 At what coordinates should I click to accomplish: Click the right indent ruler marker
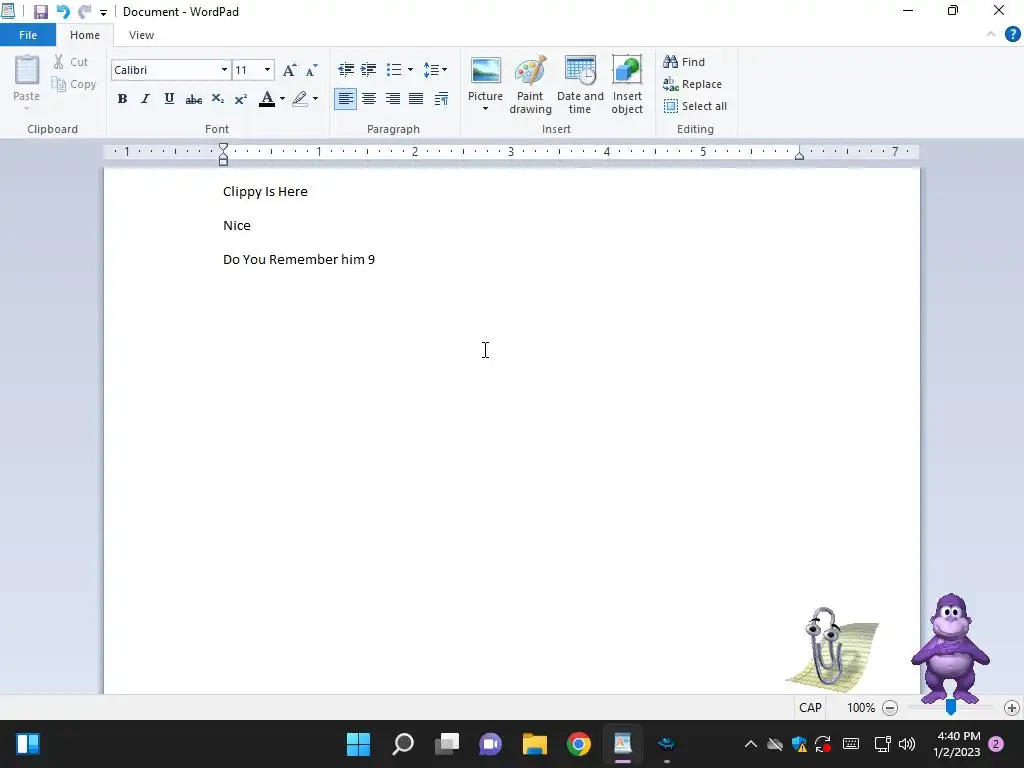(799, 155)
